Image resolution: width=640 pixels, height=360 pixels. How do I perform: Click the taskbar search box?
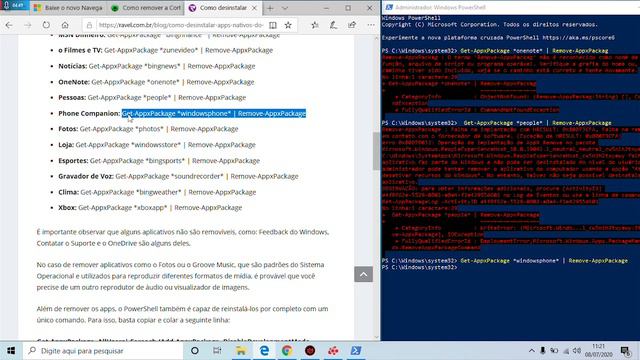(x=103, y=351)
